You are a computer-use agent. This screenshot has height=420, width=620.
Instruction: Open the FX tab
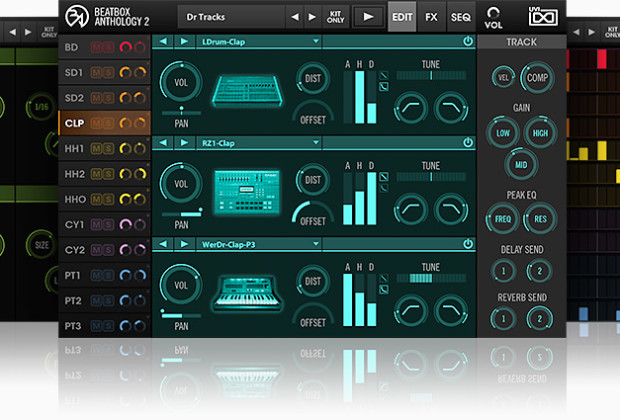tap(431, 17)
